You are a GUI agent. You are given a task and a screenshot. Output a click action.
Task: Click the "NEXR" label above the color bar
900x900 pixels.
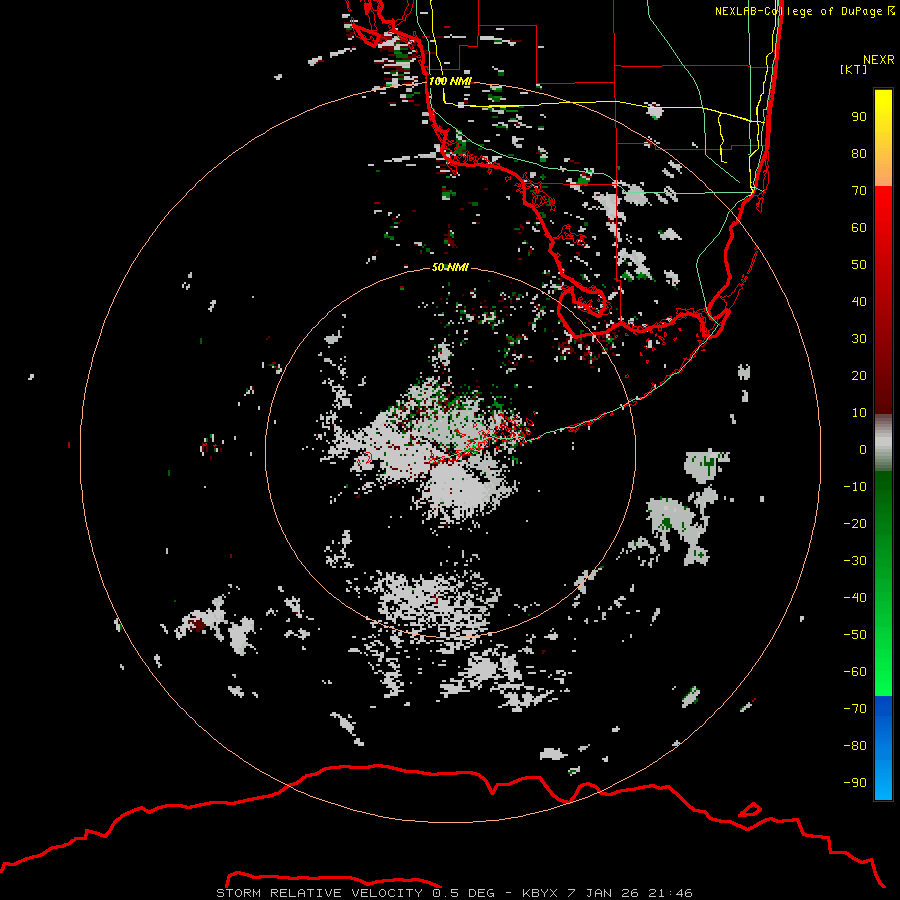pos(879,60)
